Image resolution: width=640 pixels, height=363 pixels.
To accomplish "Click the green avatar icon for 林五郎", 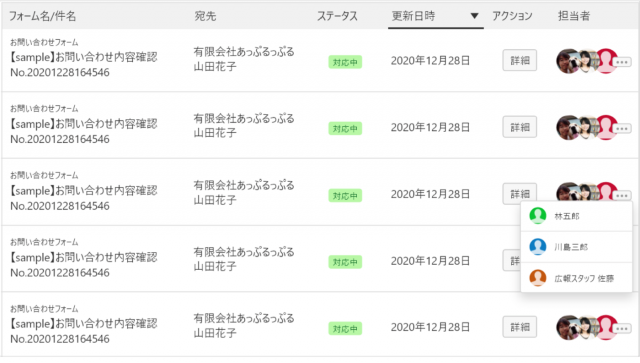I will (x=538, y=216).
